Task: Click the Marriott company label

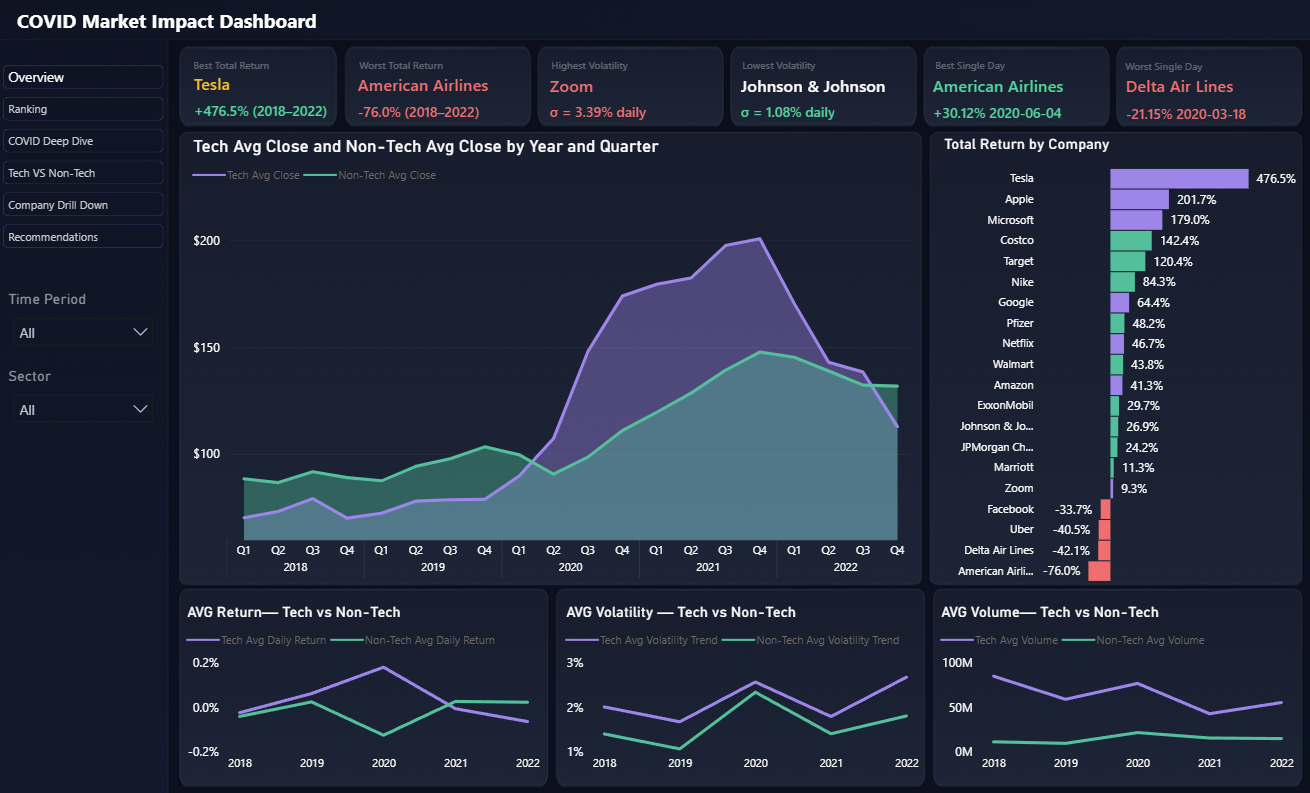Action: click(1014, 468)
